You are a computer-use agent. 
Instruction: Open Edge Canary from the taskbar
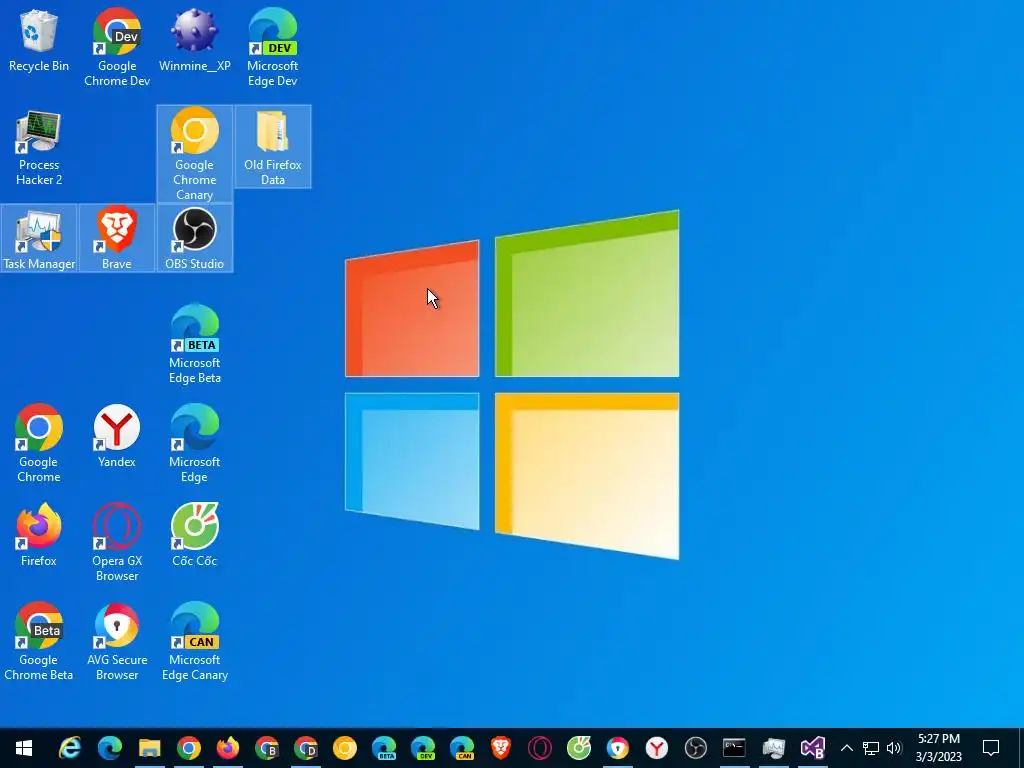pos(462,748)
